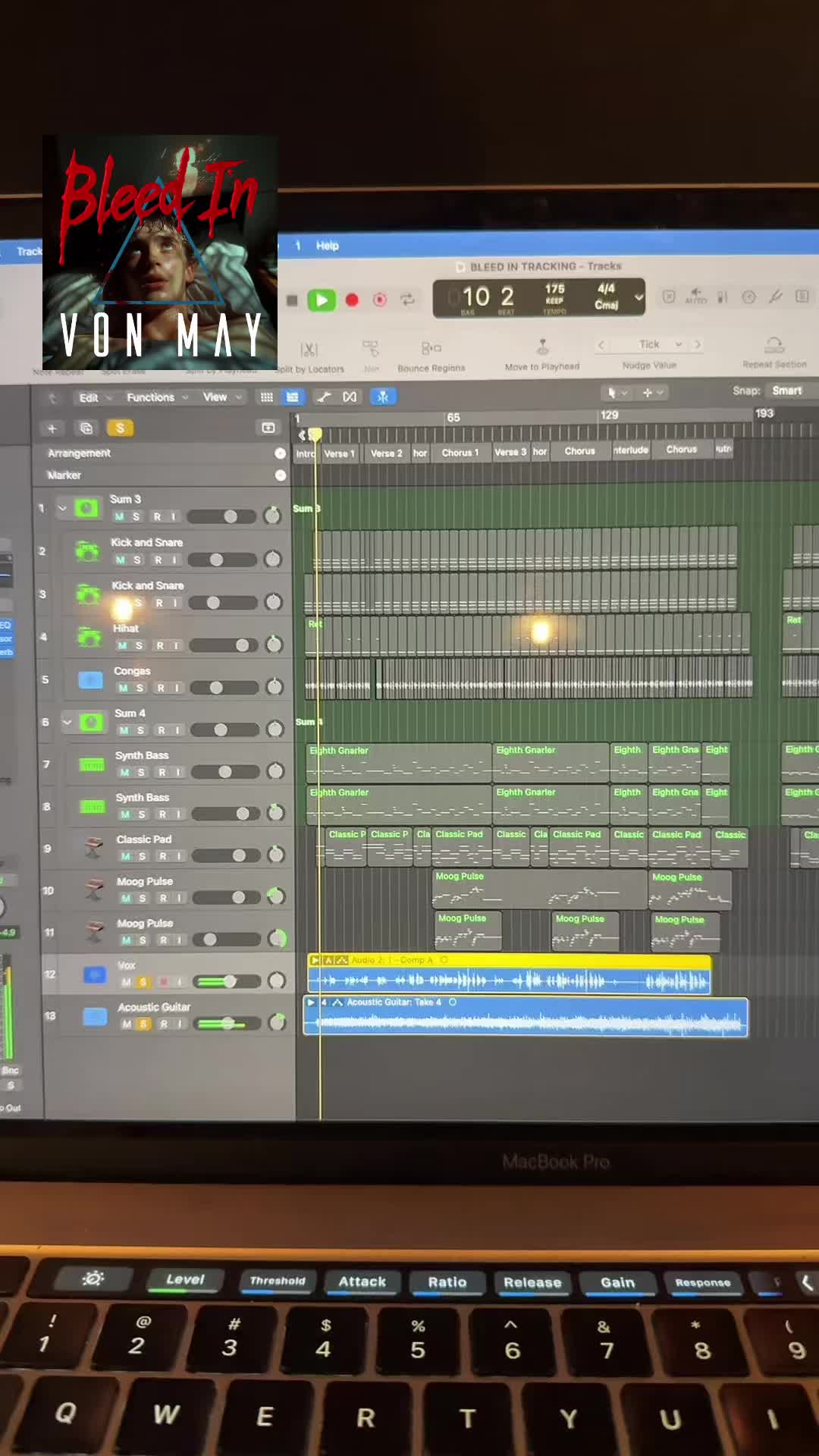
Task: Click the 175 tempo value
Action: [554, 289]
